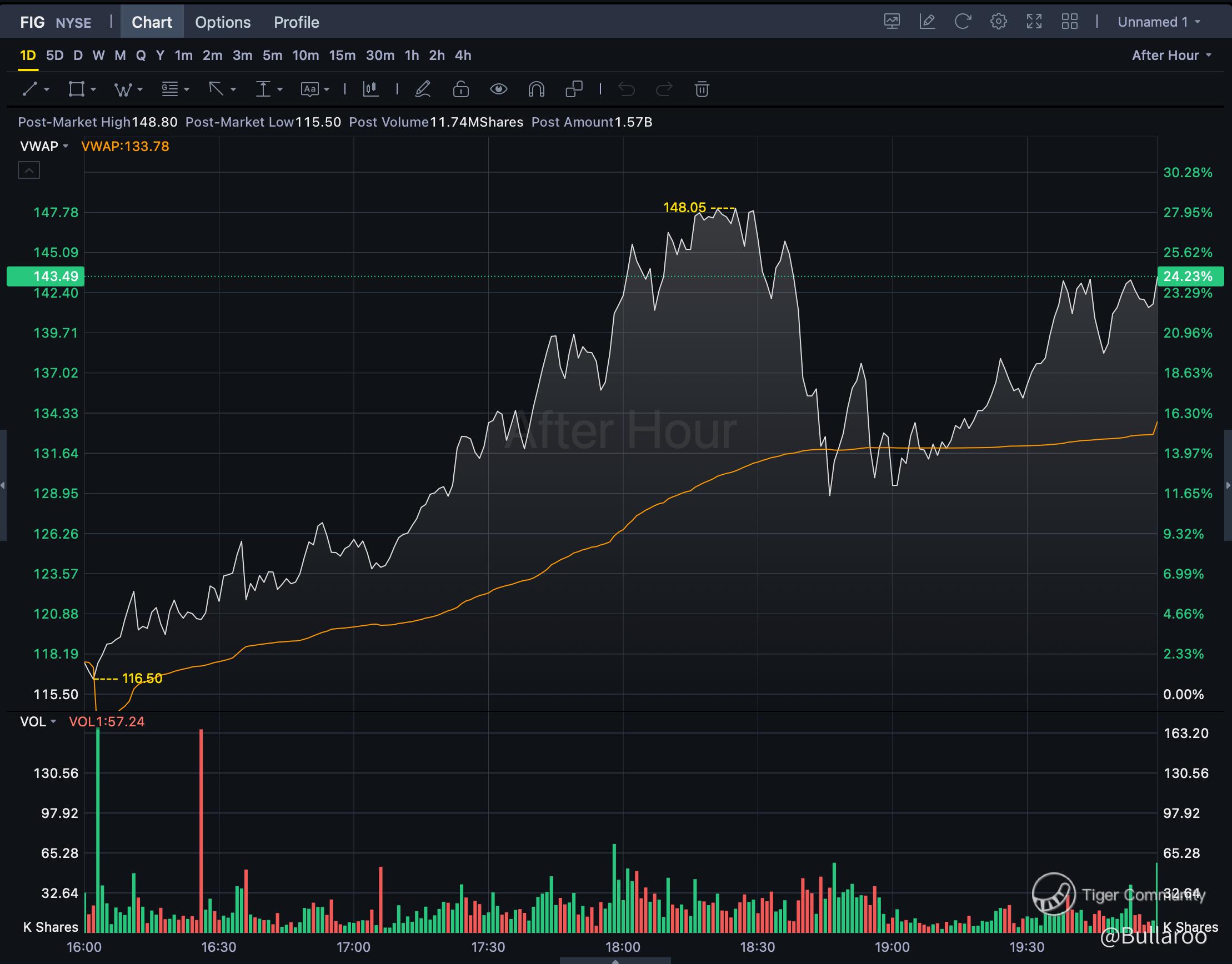Select the 5D timeframe
The width and height of the screenshot is (1232, 964).
55,56
